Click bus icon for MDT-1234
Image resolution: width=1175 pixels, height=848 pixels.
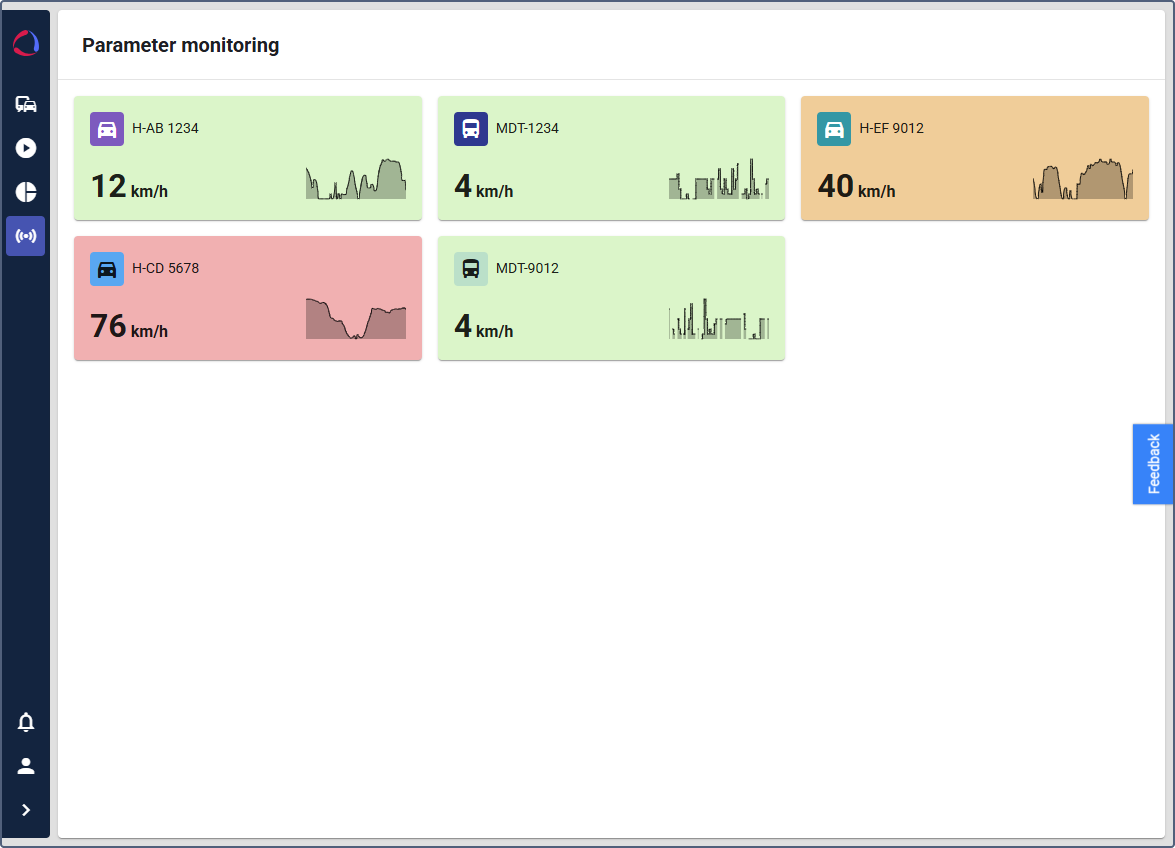tap(471, 129)
